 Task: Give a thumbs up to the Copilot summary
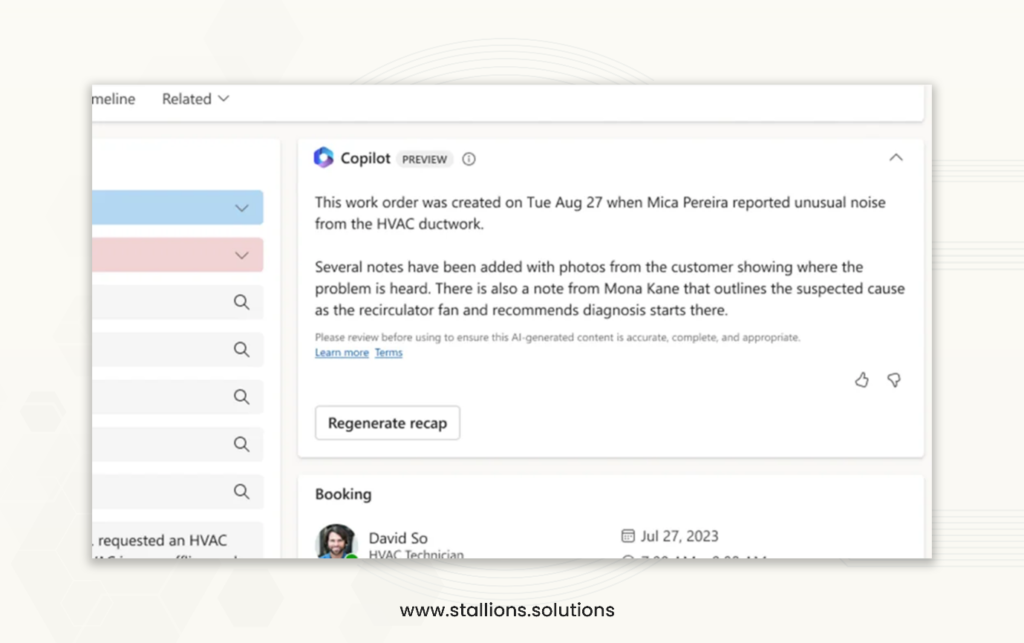click(861, 380)
